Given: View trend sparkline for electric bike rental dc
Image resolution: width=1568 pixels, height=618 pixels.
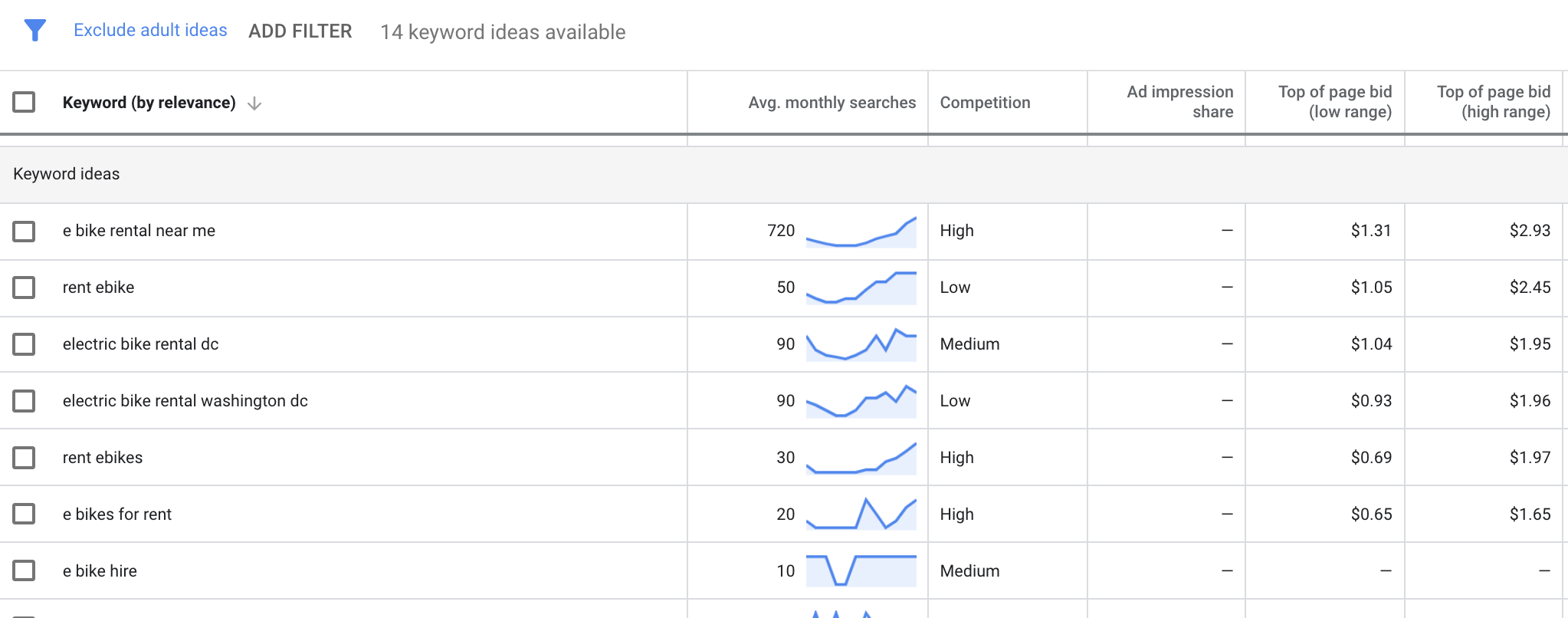Looking at the screenshot, I should tap(861, 345).
